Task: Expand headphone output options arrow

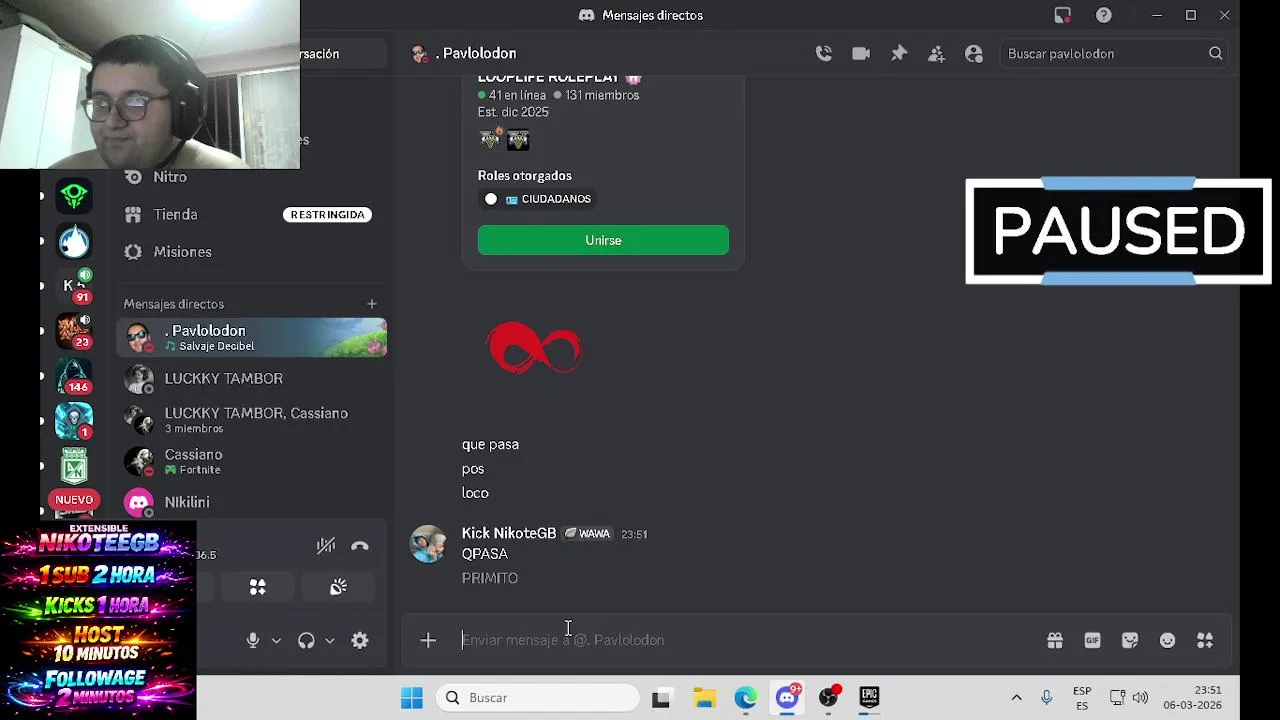Action: pyautogui.click(x=329, y=641)
